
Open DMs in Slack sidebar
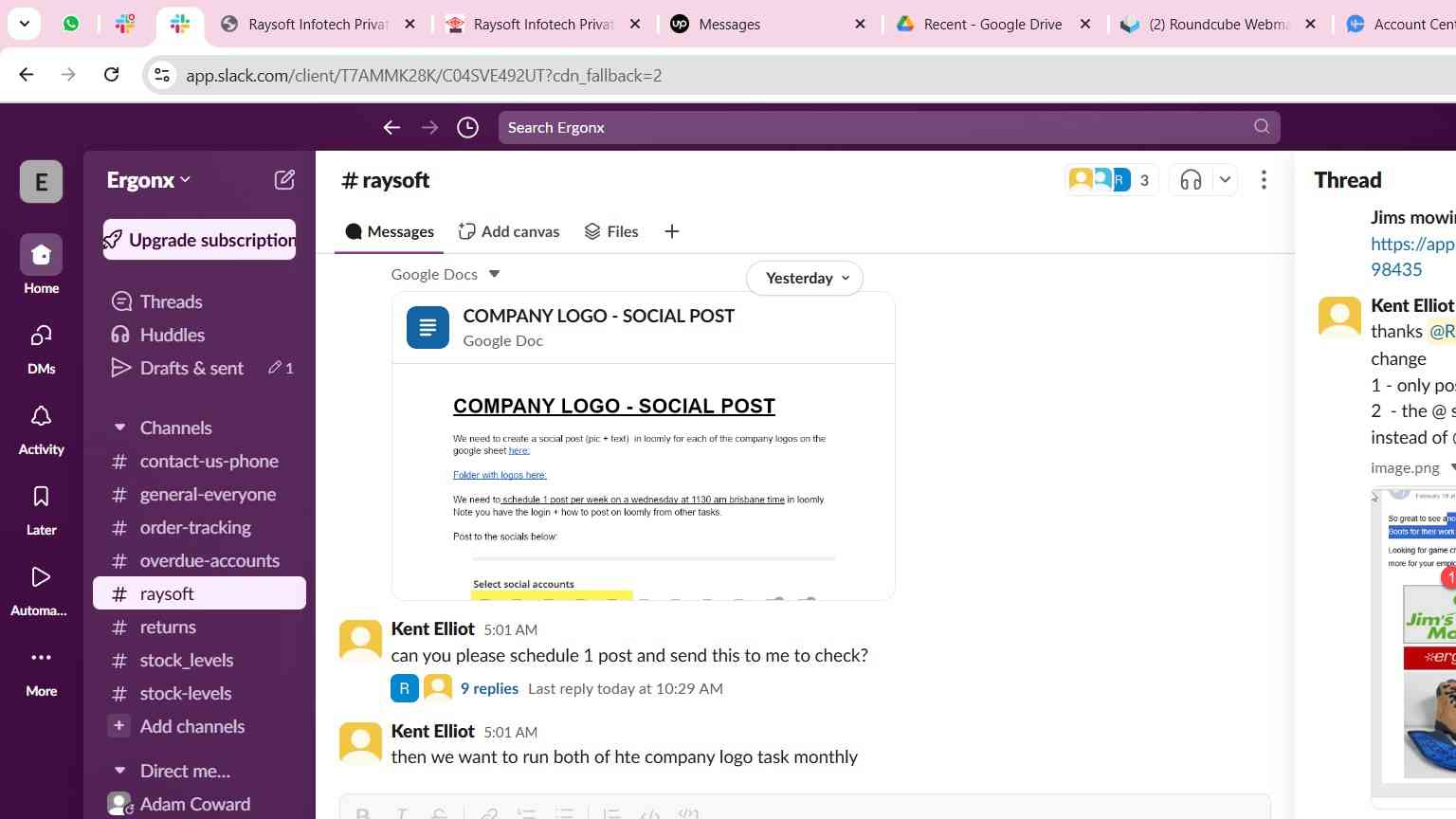point(41,347)
